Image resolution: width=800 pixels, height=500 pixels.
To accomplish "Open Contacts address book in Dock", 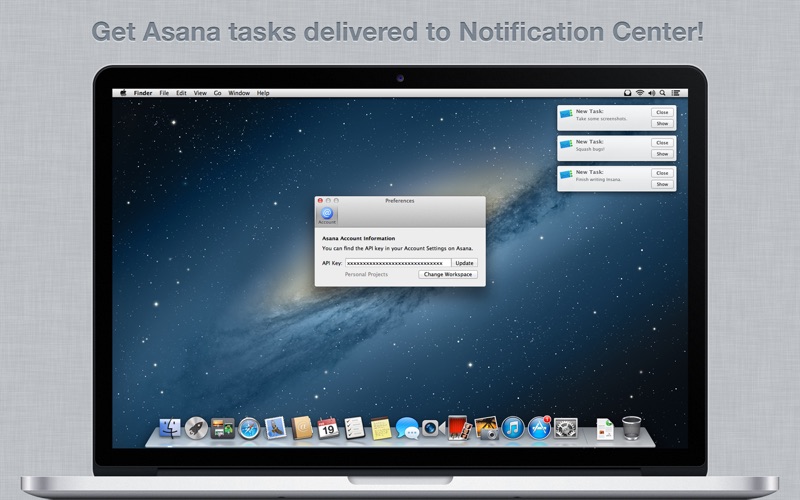I will click(302, 428).
